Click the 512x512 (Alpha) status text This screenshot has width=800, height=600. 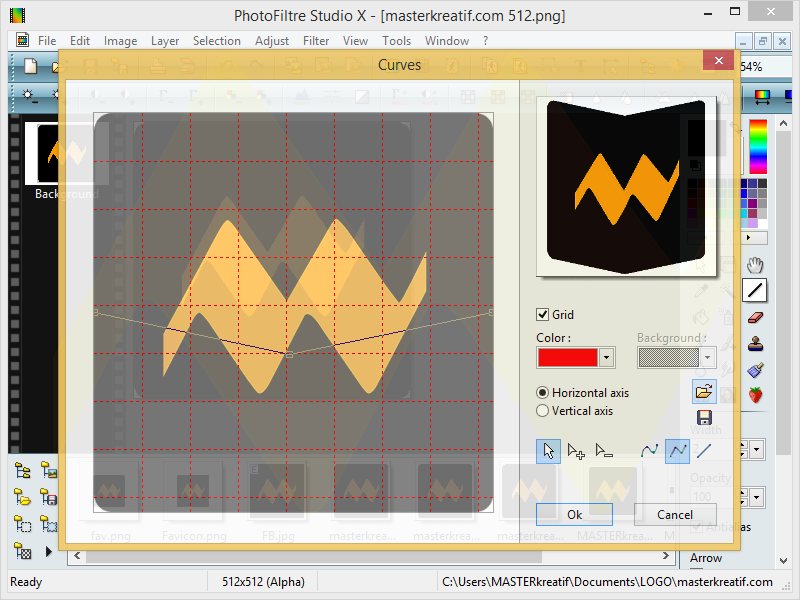[x=263, y=582]
